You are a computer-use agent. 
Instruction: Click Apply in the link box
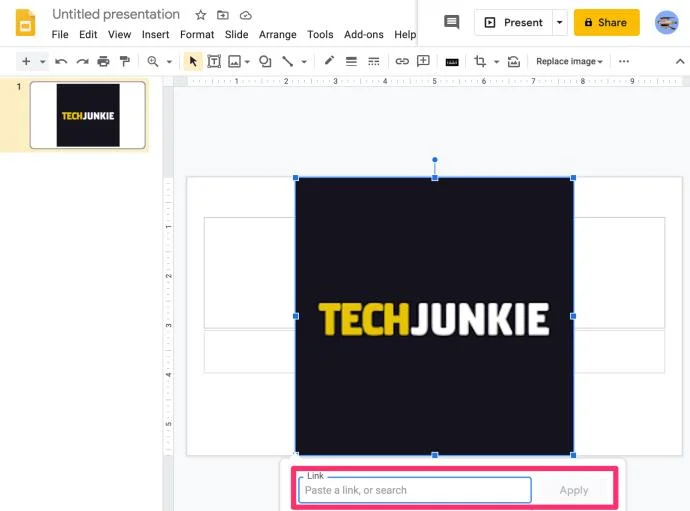tap(573, 490)
